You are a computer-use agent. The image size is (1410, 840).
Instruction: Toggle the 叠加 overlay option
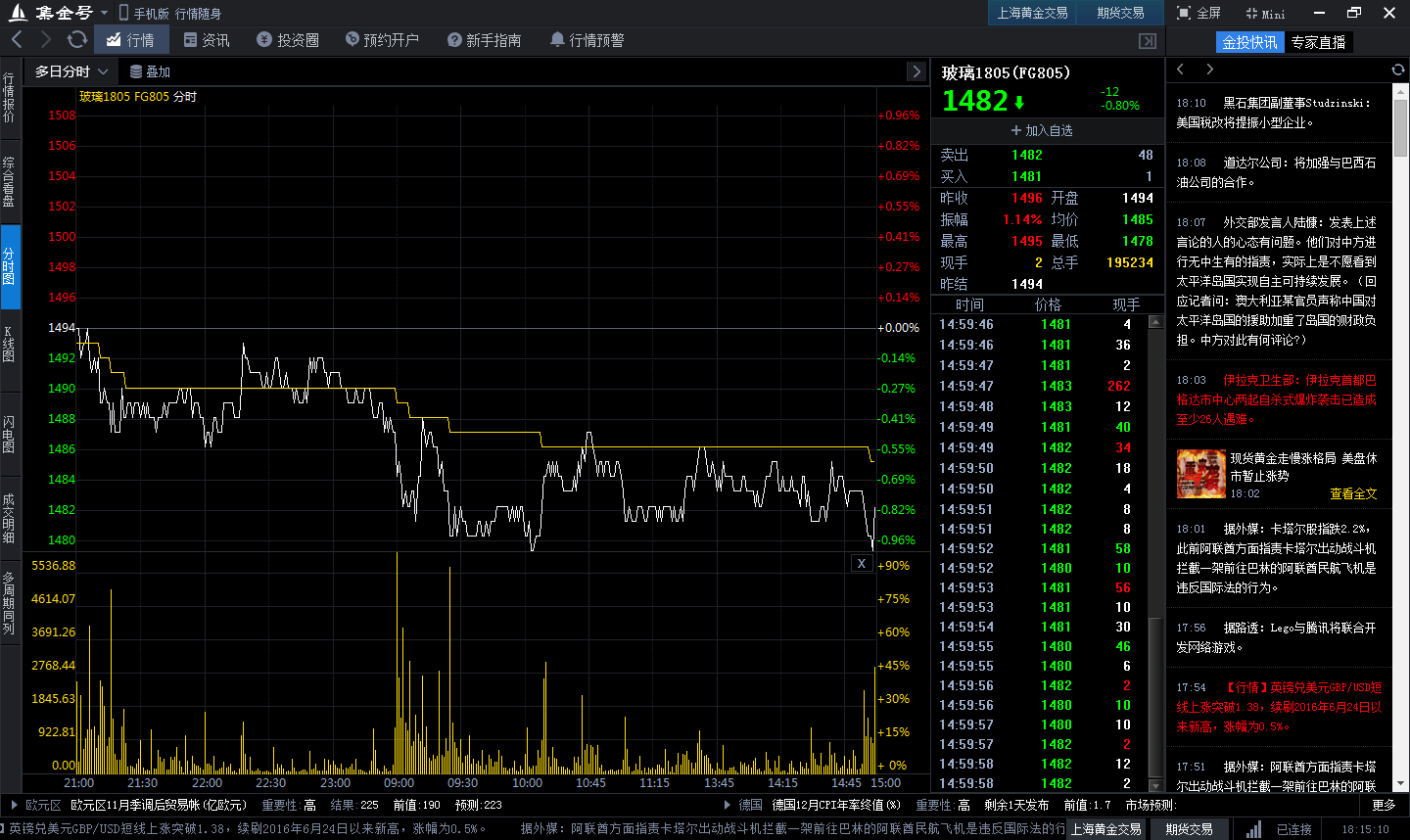click(149, 70)
